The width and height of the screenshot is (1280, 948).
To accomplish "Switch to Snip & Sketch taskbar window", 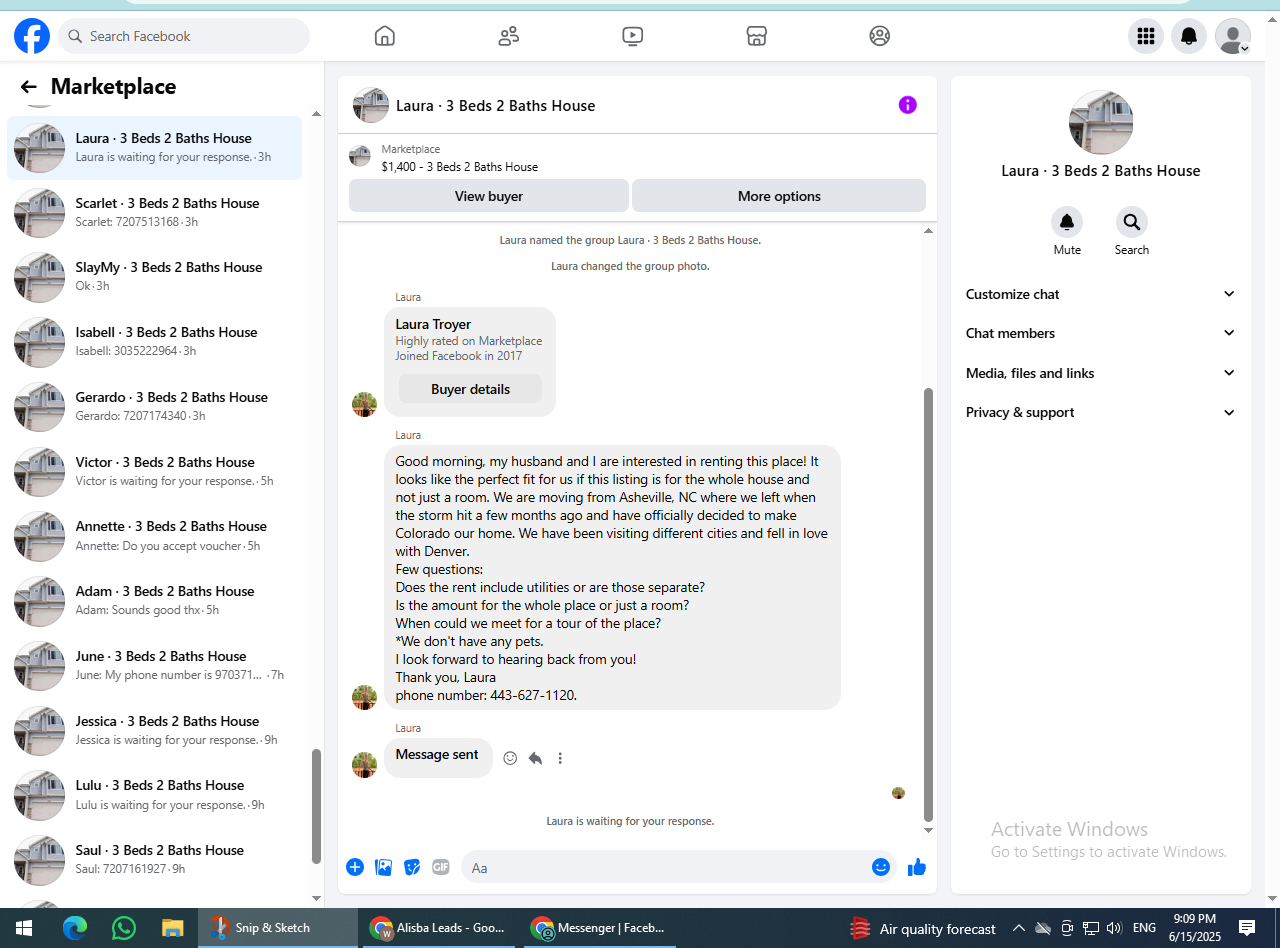I will tap(278, 928).
